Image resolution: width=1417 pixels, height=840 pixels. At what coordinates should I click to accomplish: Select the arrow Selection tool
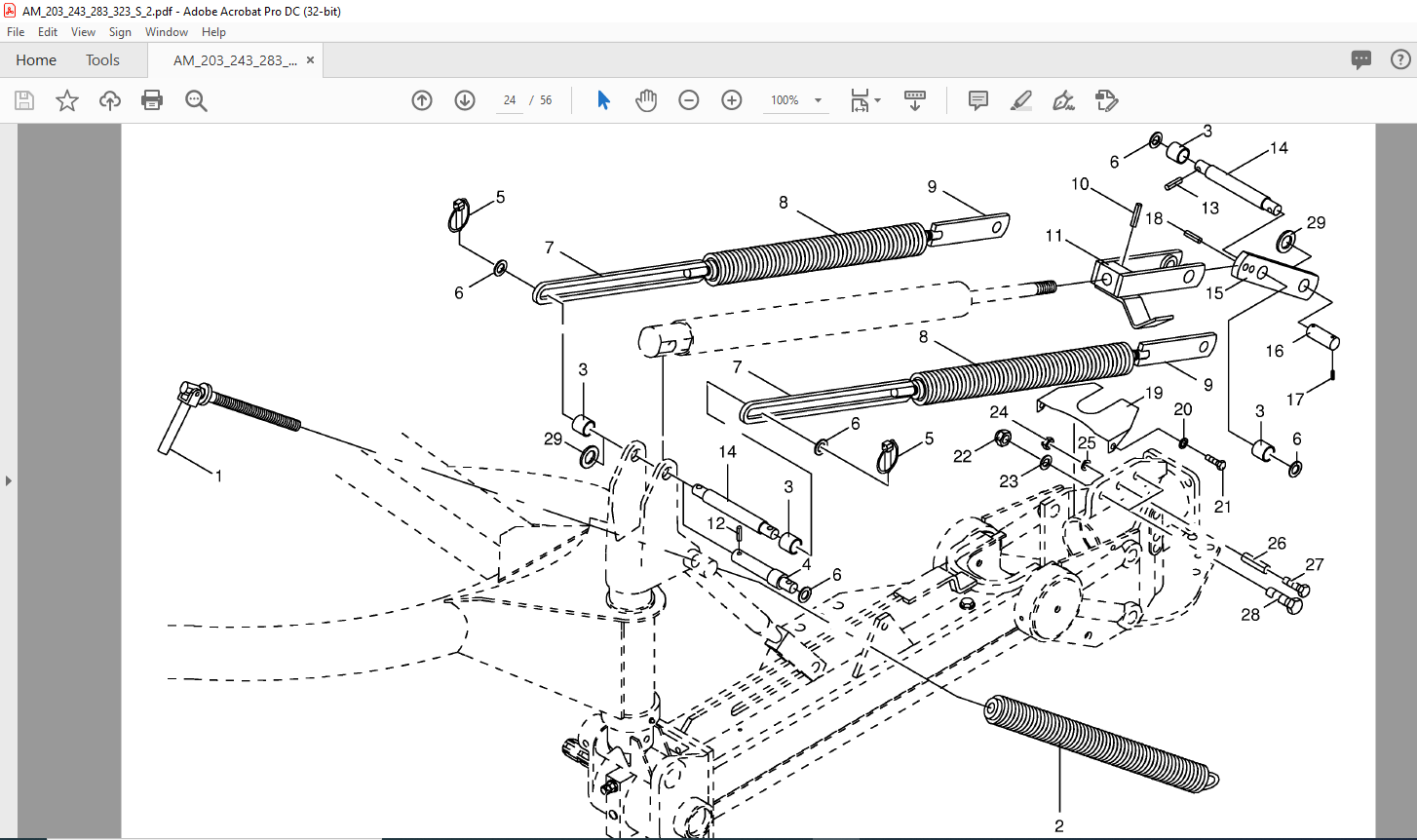click(x=603, y=100)
